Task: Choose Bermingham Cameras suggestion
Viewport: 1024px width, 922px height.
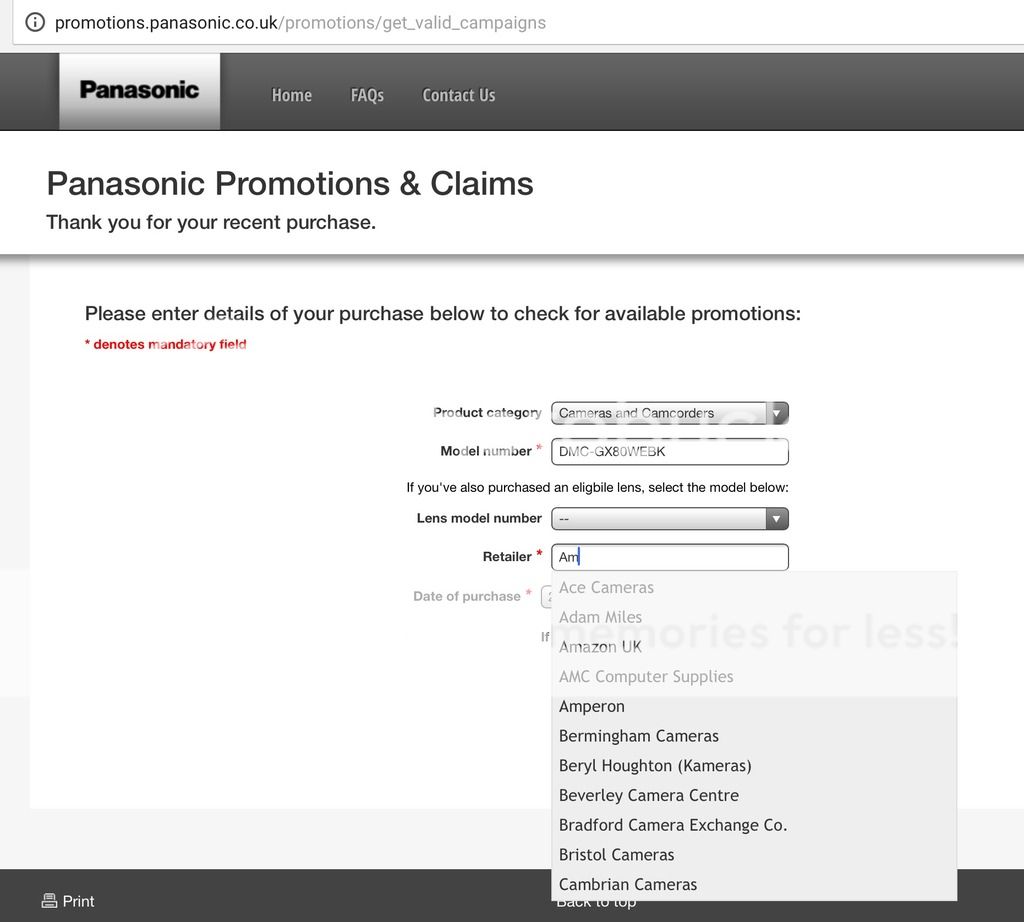Action: (x=639, y=736)
